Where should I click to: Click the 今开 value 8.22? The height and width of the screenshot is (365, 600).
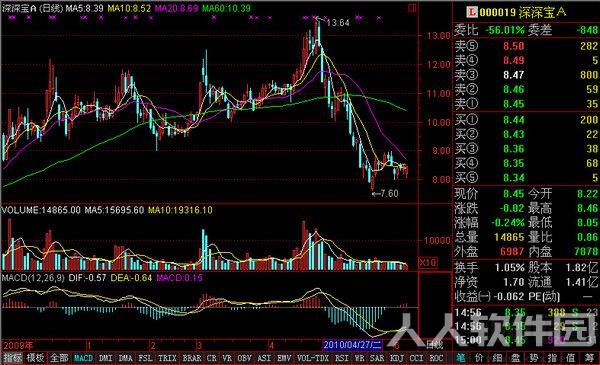[587, 194]
